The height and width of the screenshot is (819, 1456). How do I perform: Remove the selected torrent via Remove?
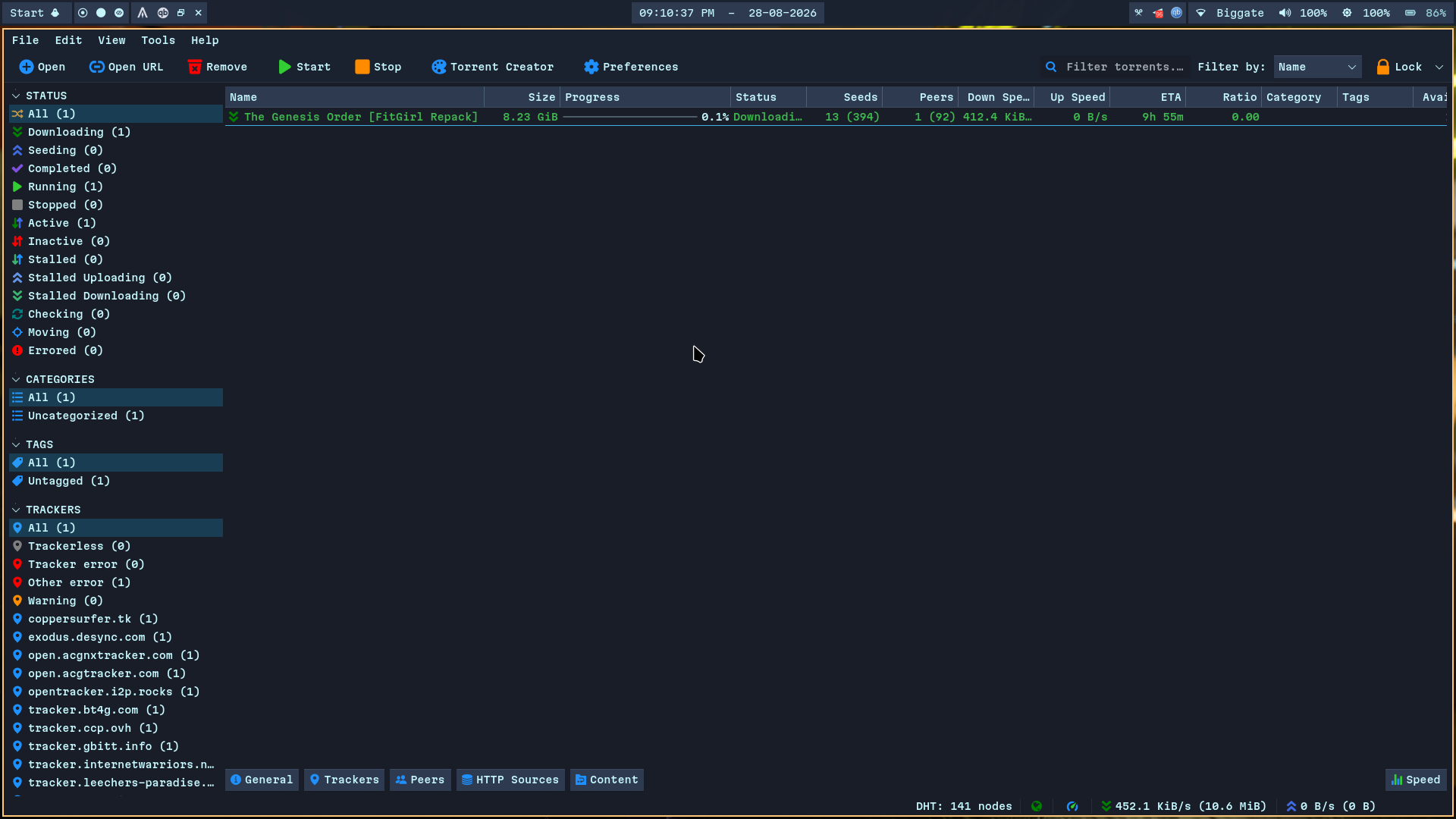tap(218, 67)
